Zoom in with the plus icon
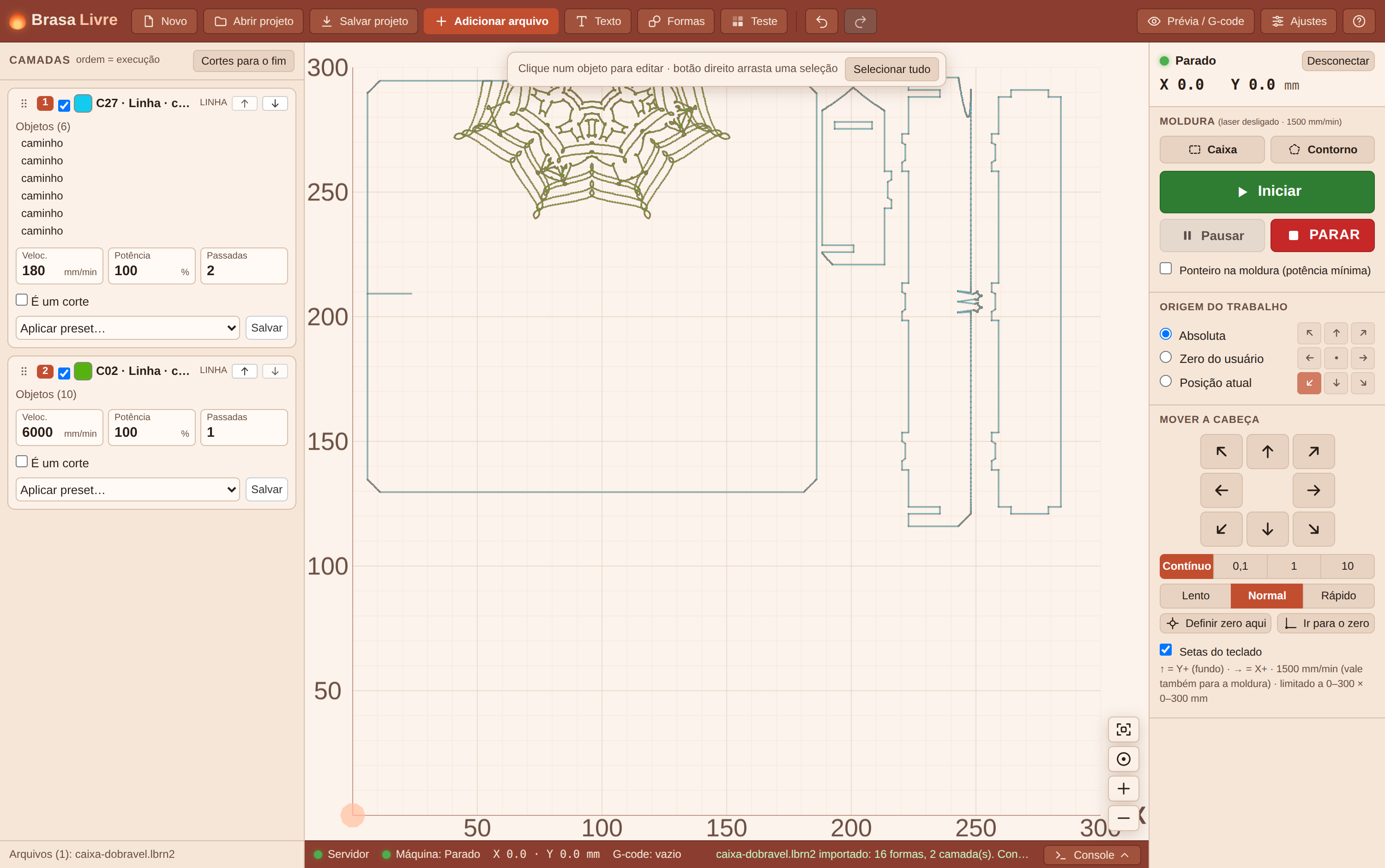This screenshot has height=868, width=1385. [x=1123, y=788]
